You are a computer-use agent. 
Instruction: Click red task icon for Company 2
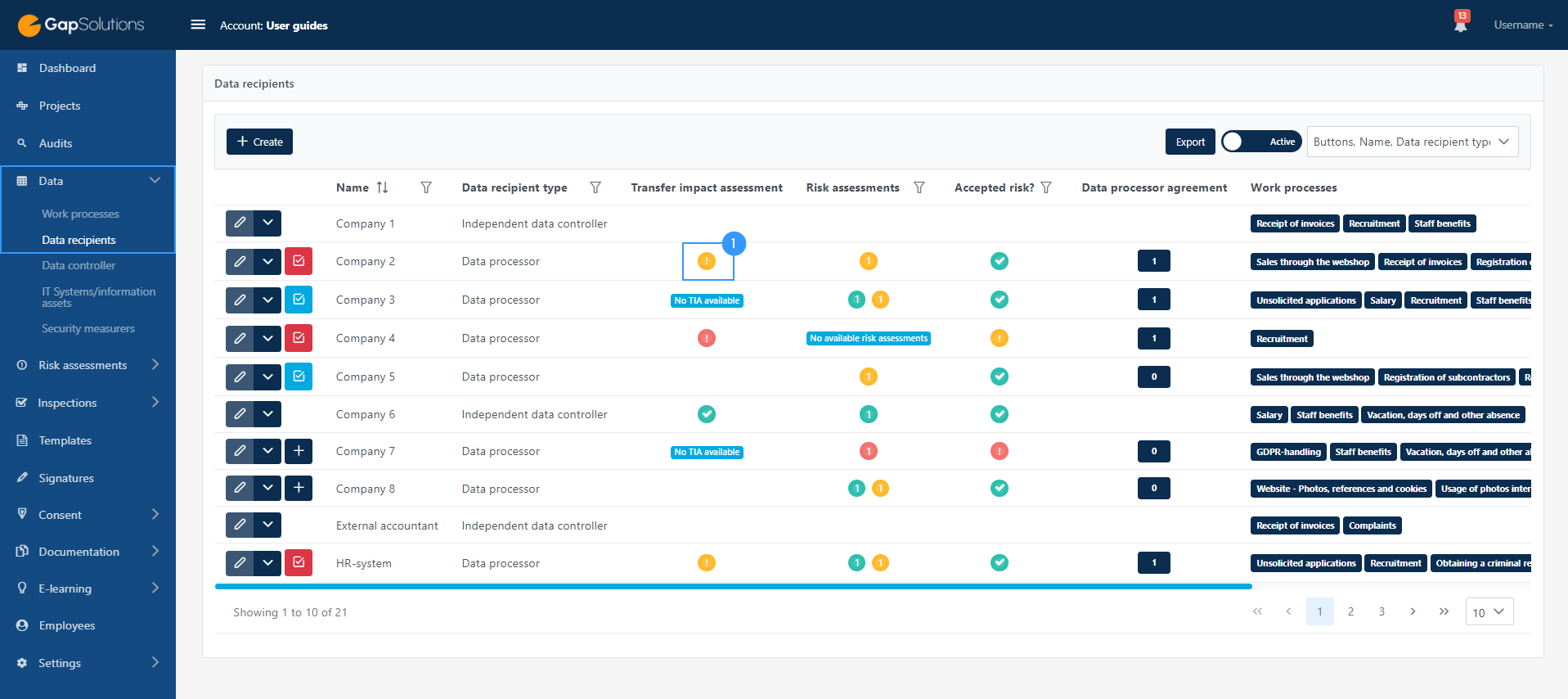[299, 262]
